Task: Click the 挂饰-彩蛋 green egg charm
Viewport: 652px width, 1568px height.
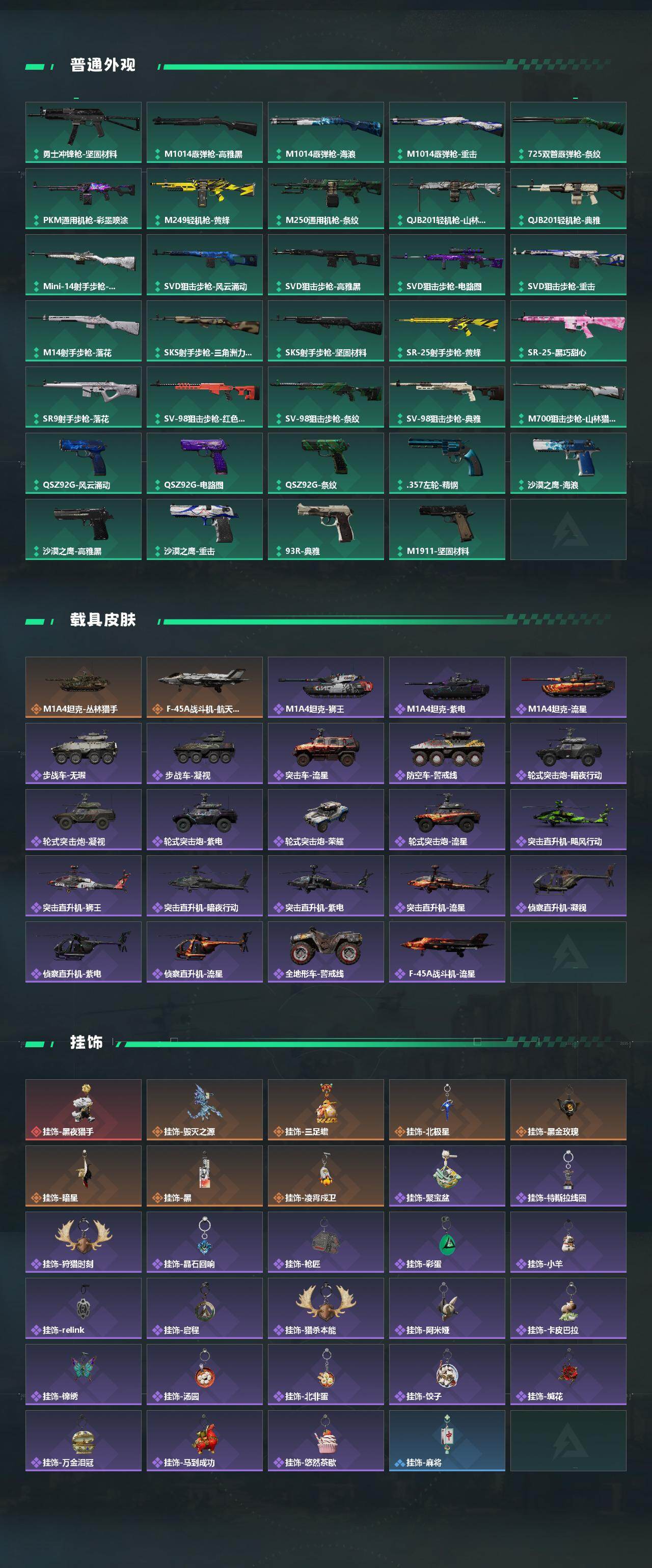Action: tap(447, 1242)
